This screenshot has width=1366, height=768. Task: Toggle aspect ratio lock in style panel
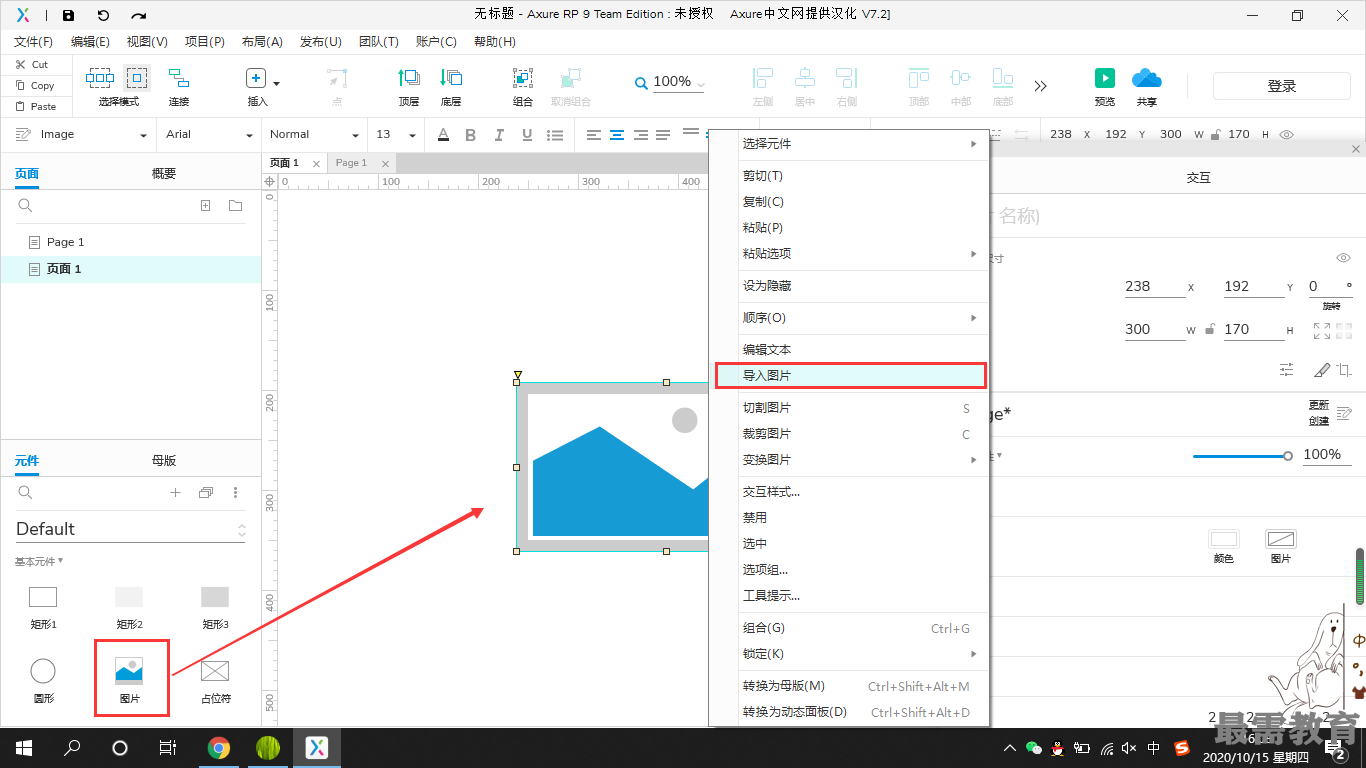[x=1209, y=329]
